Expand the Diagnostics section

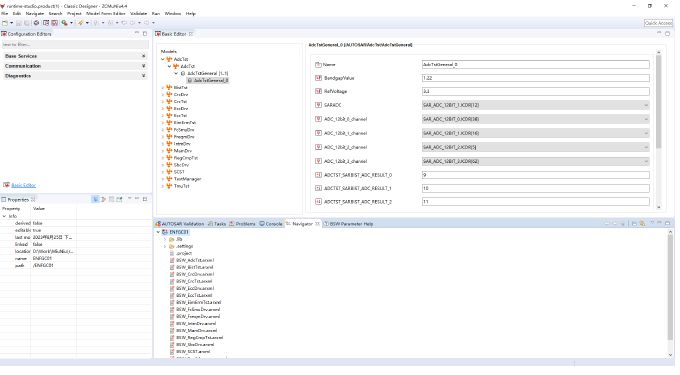coord(144,76)
